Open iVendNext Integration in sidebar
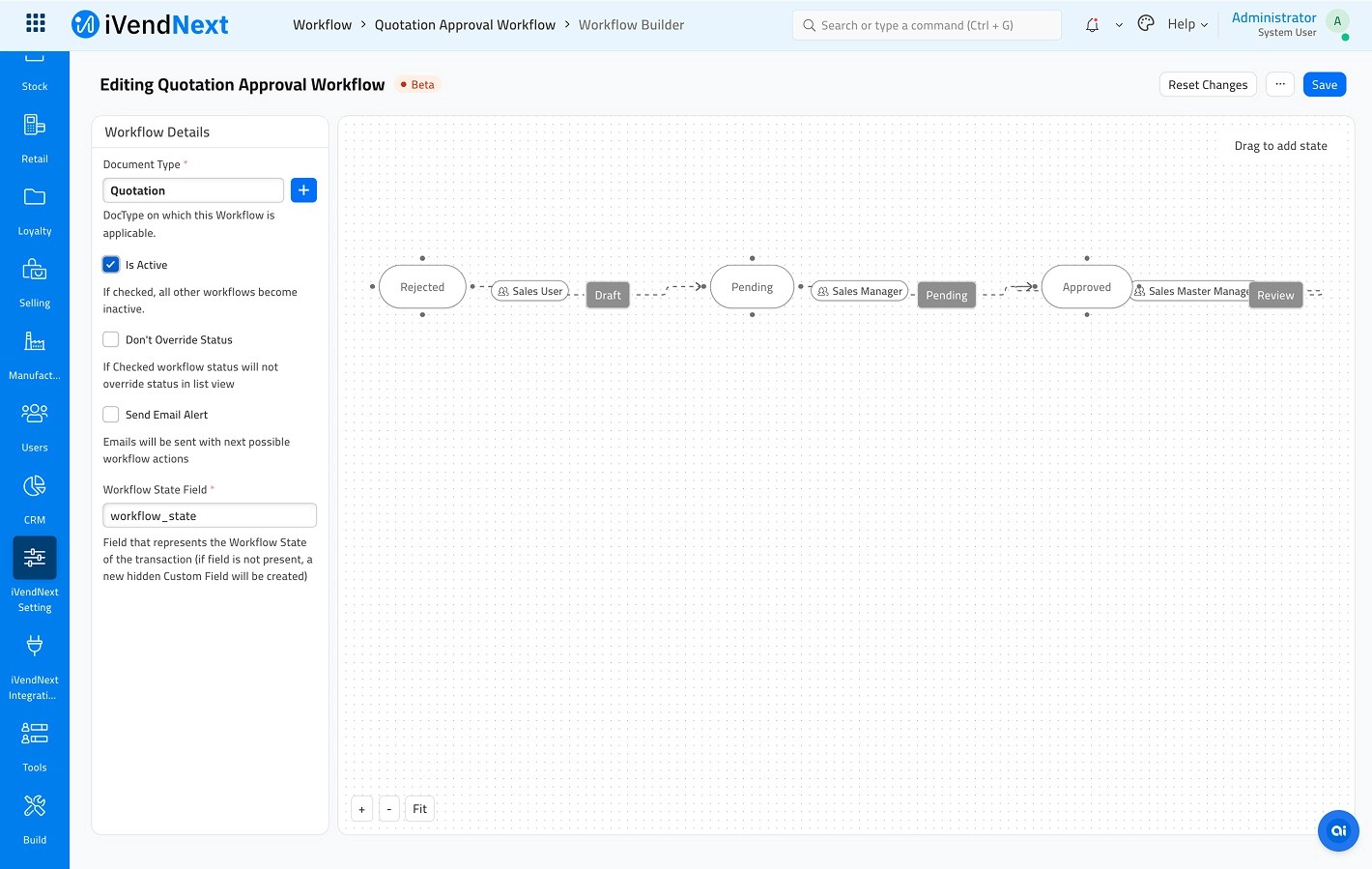The width and height of the screenshot is (1372, 869). (x=35, y=666)
